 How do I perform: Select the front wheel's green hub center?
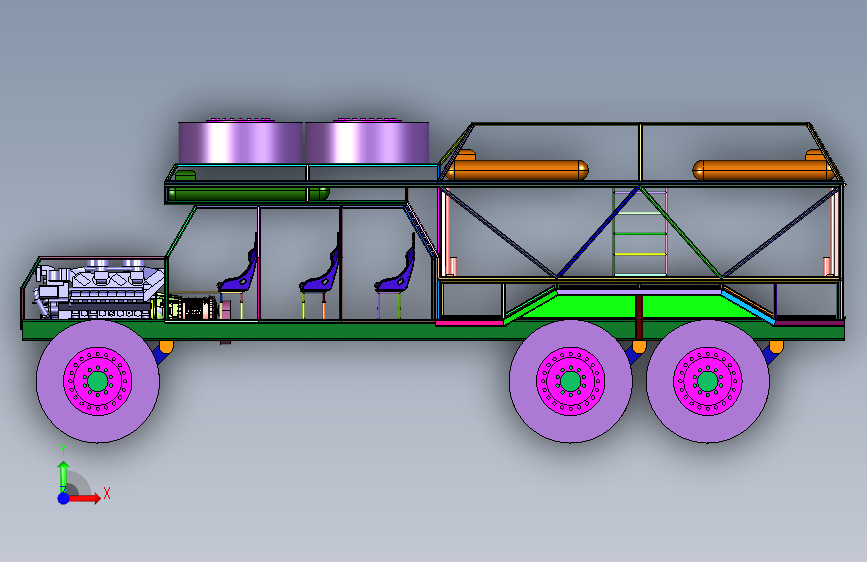point(98,381)
